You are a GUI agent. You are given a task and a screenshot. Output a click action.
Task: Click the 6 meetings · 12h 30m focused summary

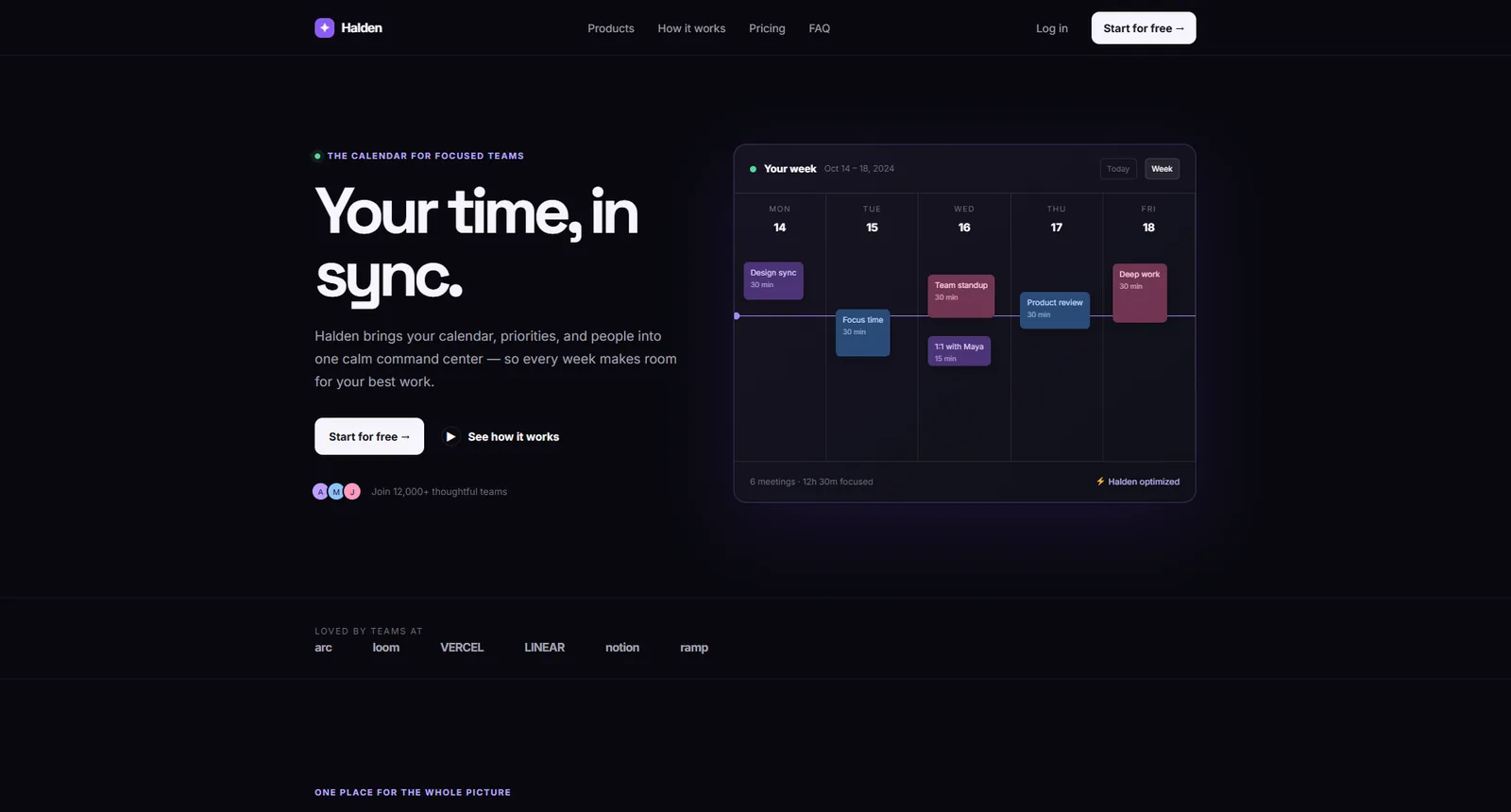click(x=811, y=482)
